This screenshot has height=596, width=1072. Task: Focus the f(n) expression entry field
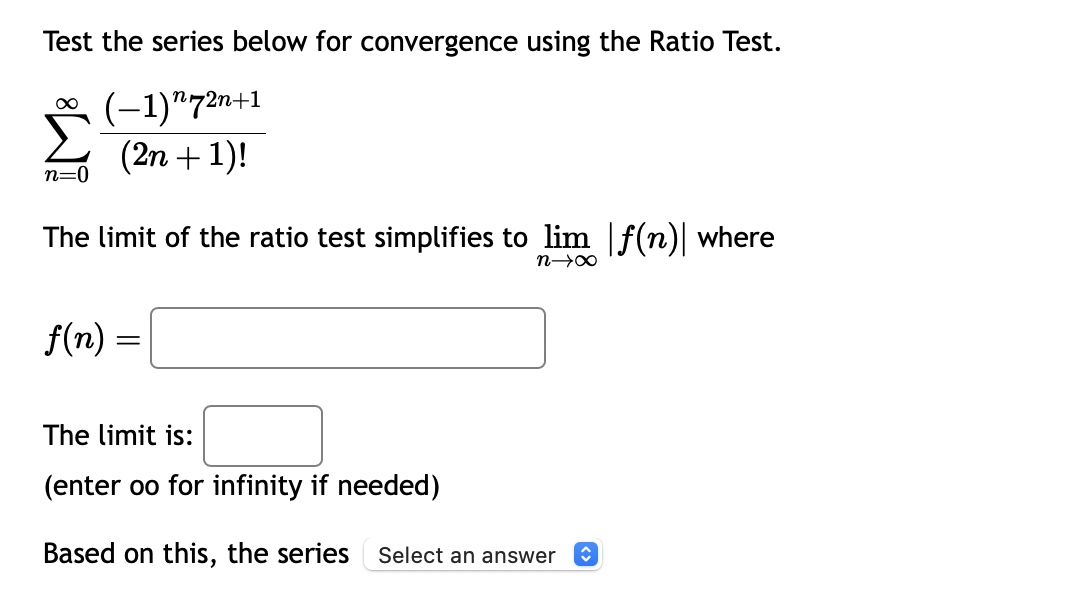347,338
